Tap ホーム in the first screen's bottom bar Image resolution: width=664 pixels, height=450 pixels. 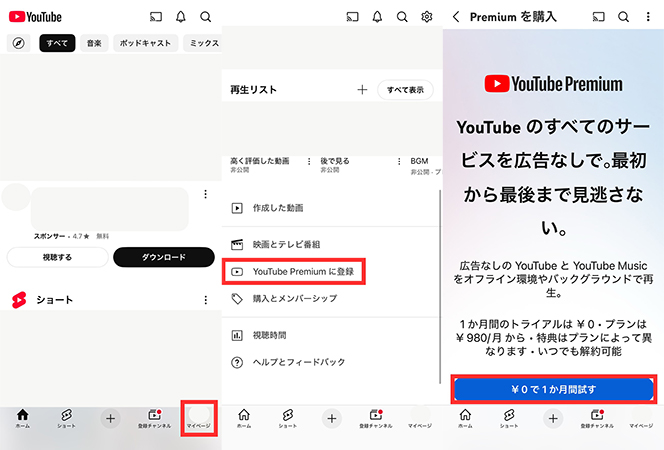(22, 419)
